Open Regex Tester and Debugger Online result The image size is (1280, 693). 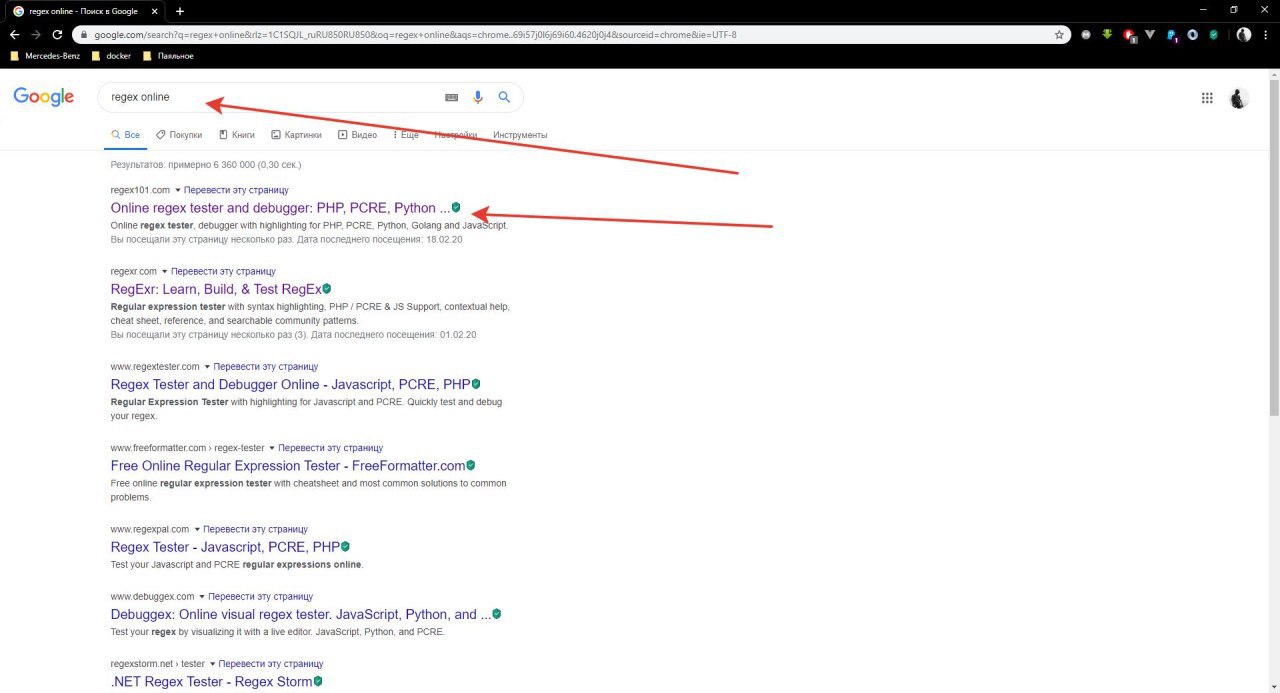coord(290,384)
